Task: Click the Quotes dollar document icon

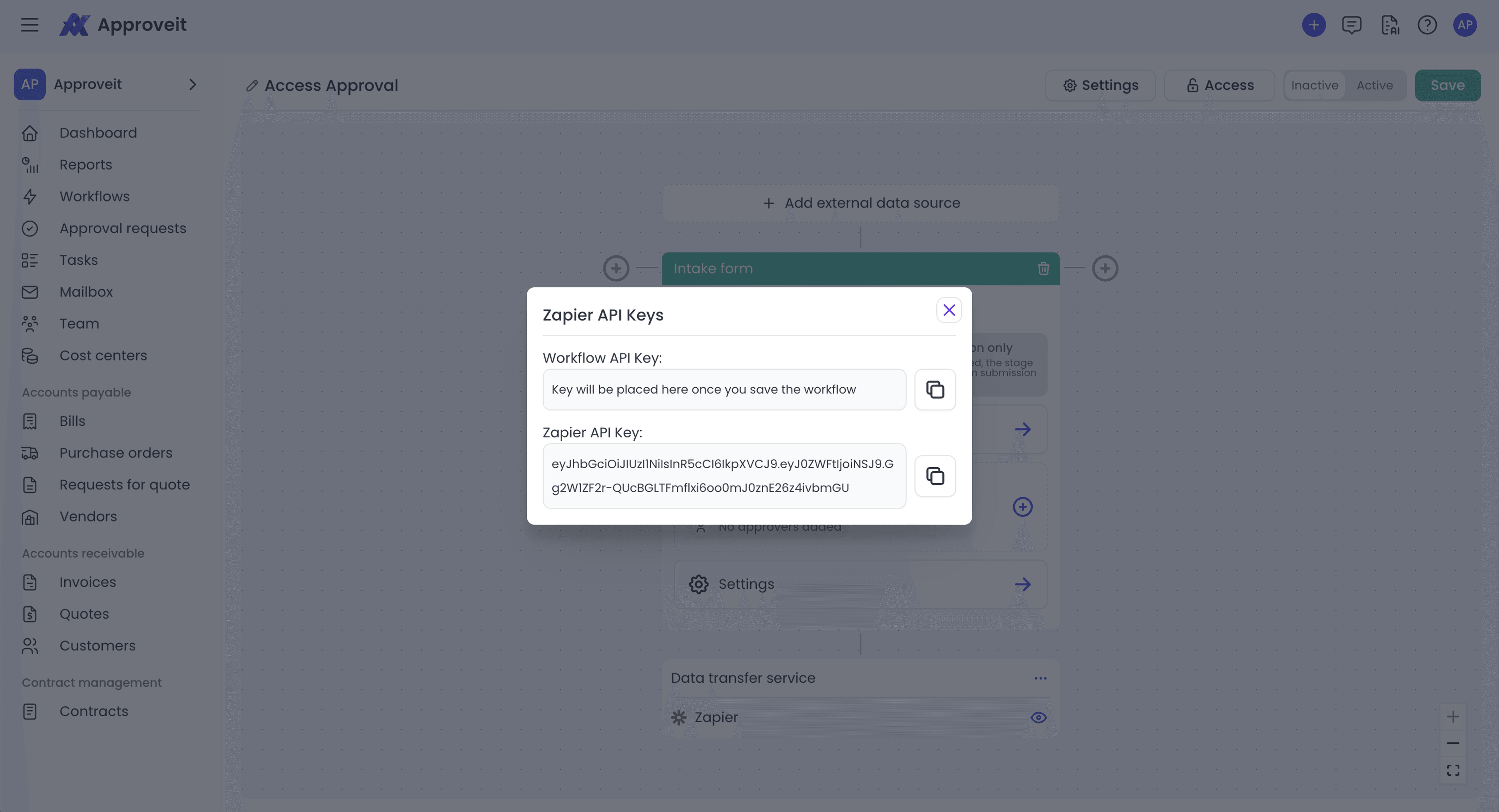Action: tap(30, 614)
